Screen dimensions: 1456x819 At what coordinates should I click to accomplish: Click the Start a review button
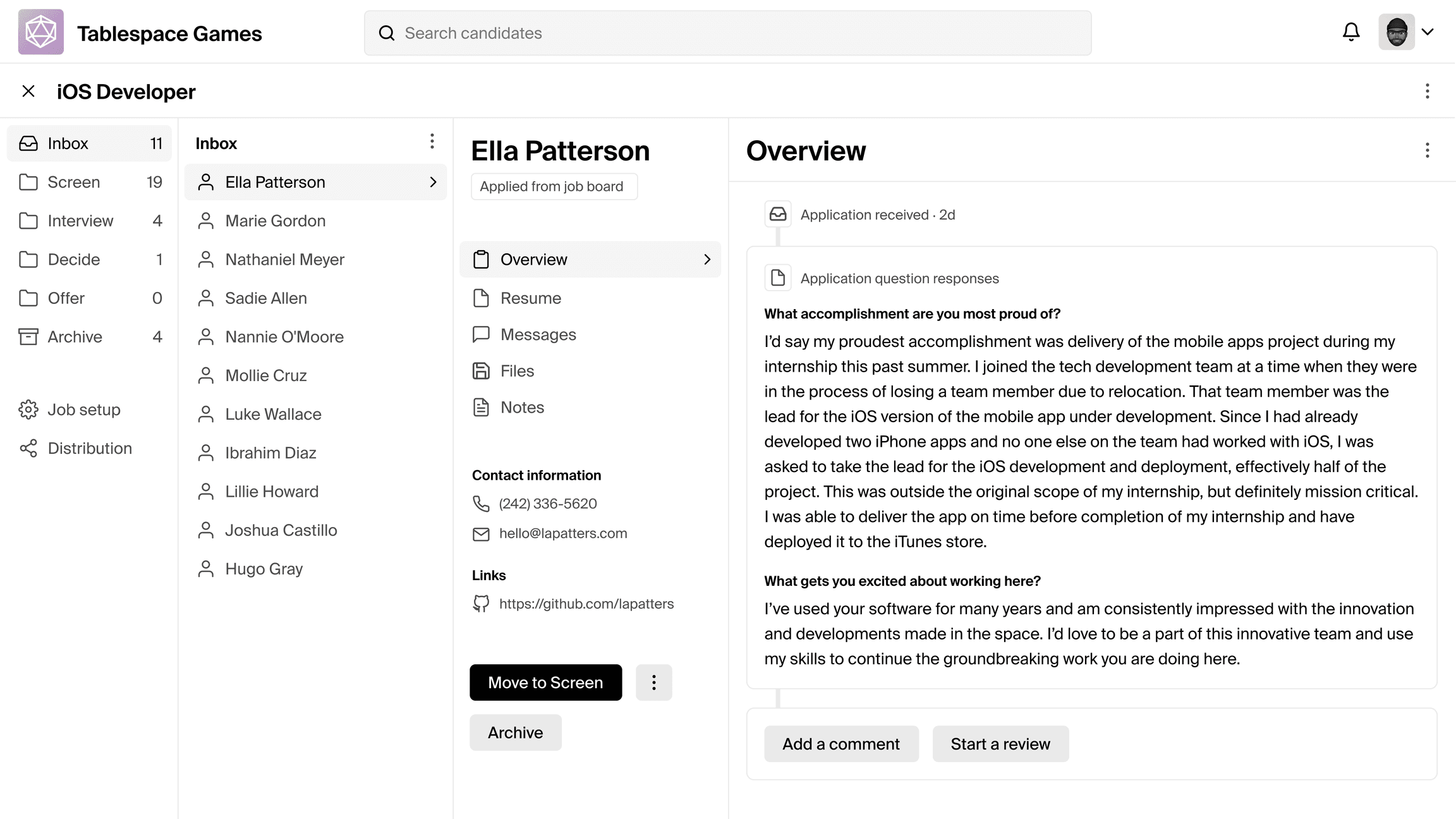1000,744
